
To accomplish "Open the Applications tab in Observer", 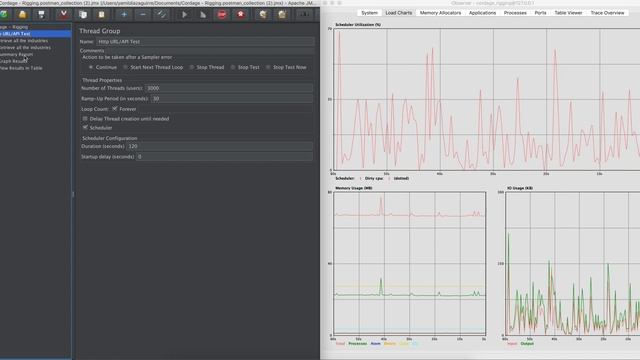I will click(x=482, y=13).
